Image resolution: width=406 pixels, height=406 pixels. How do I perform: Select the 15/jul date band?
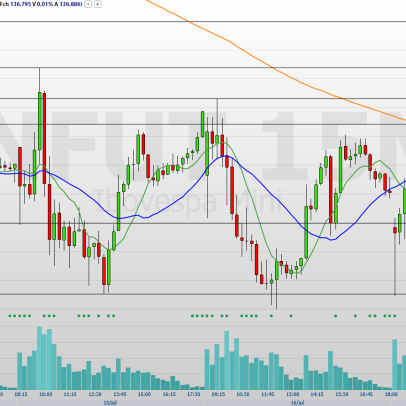coord(110,403)
